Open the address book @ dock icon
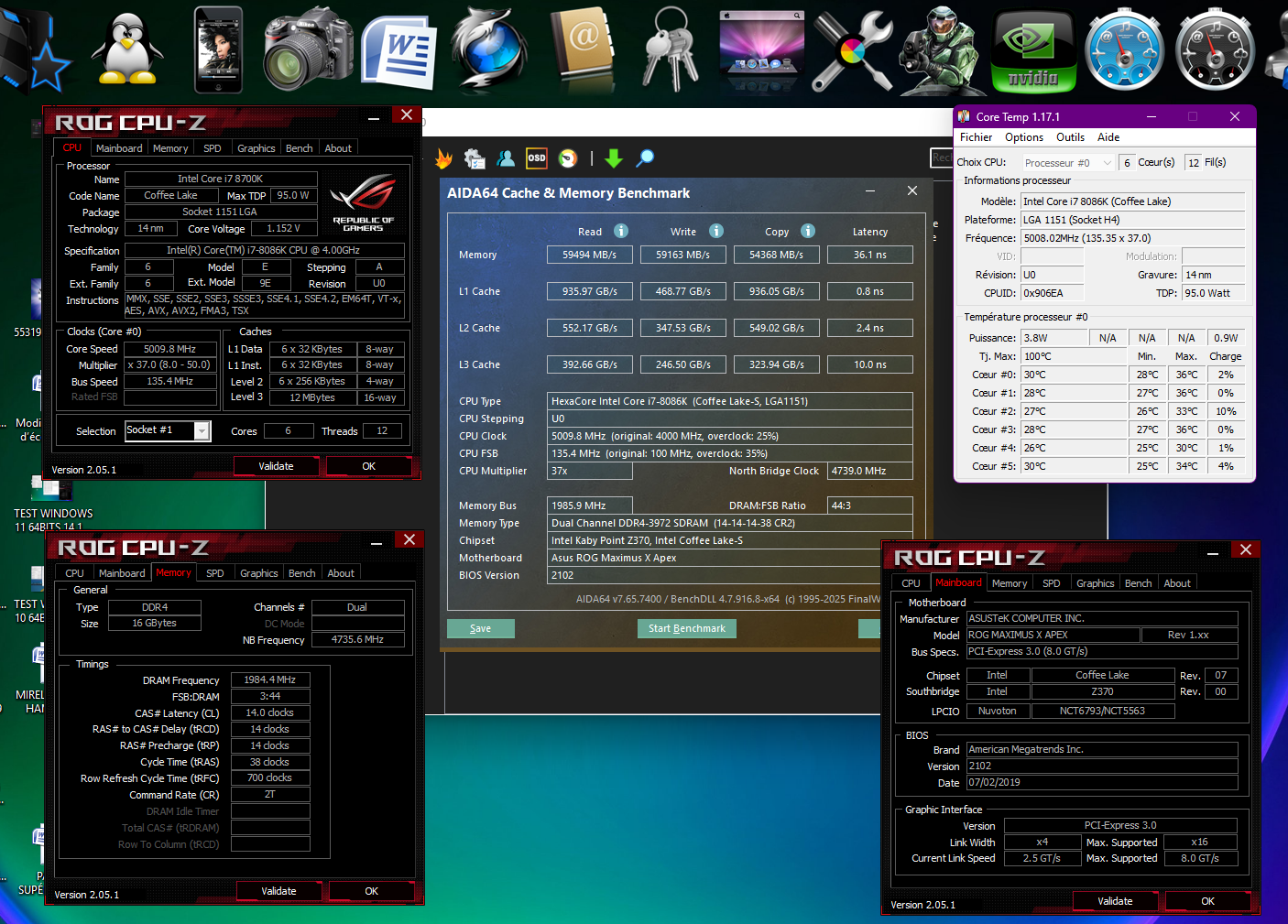1288x924 pixels. tap(583, 50)
